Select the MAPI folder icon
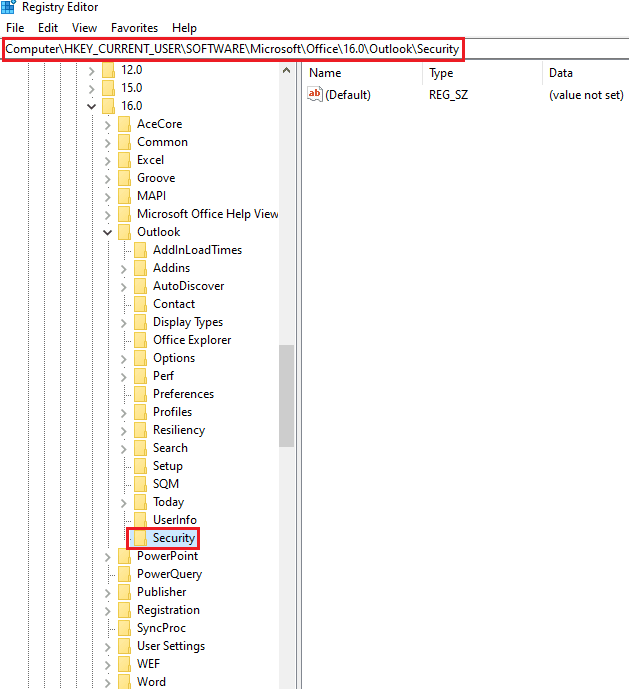Viewport: 629px width, 689px height. click(x=124, y=196)
